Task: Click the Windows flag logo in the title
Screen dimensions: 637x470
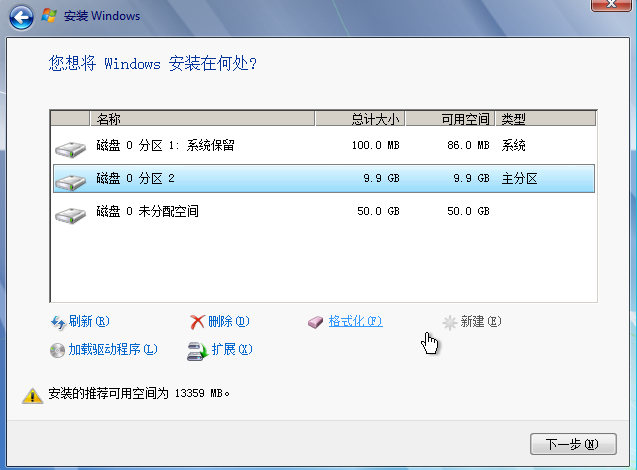Action: coord(50,16)
